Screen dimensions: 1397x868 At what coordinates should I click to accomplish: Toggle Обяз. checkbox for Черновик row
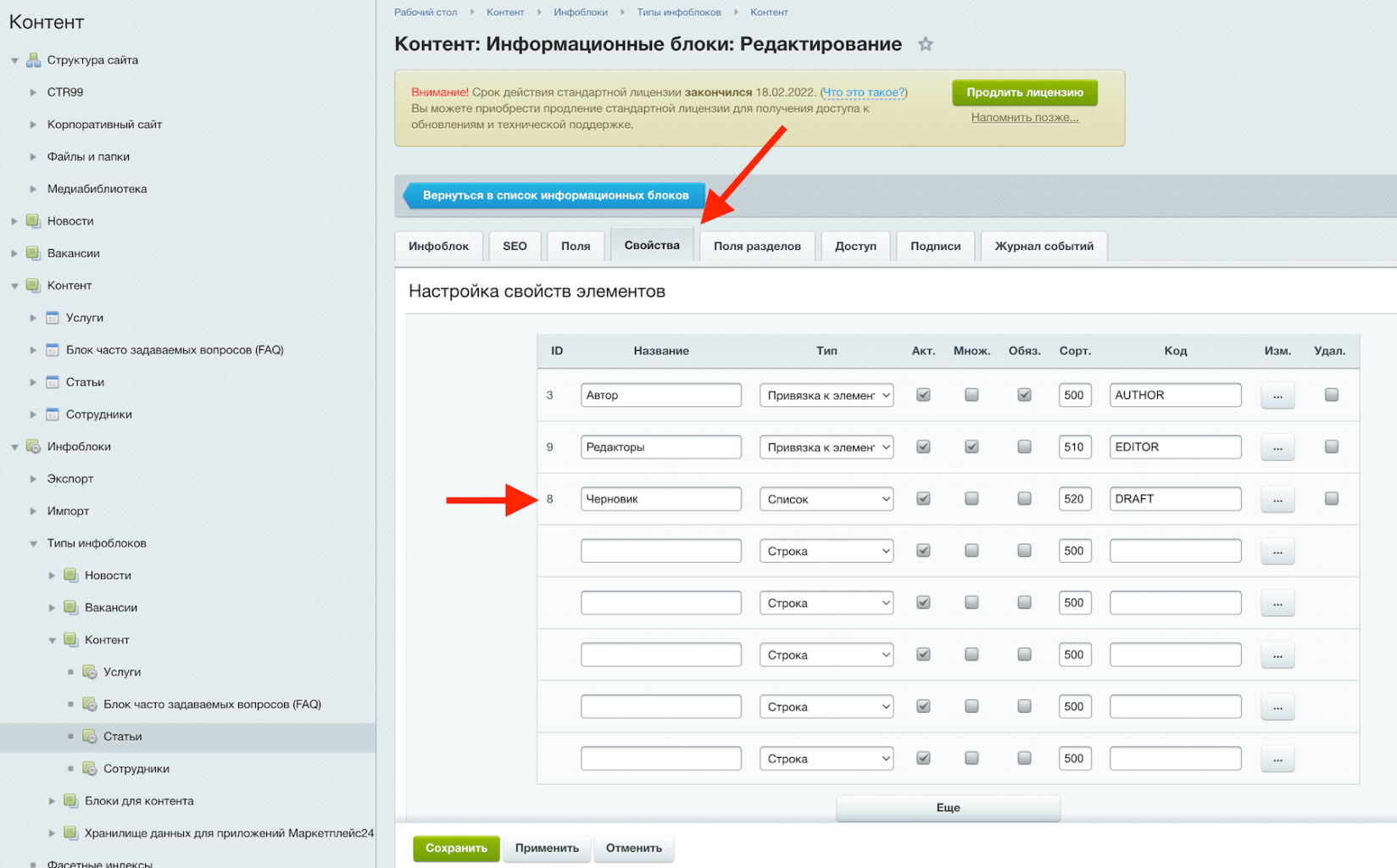(x=1025, y=498)
